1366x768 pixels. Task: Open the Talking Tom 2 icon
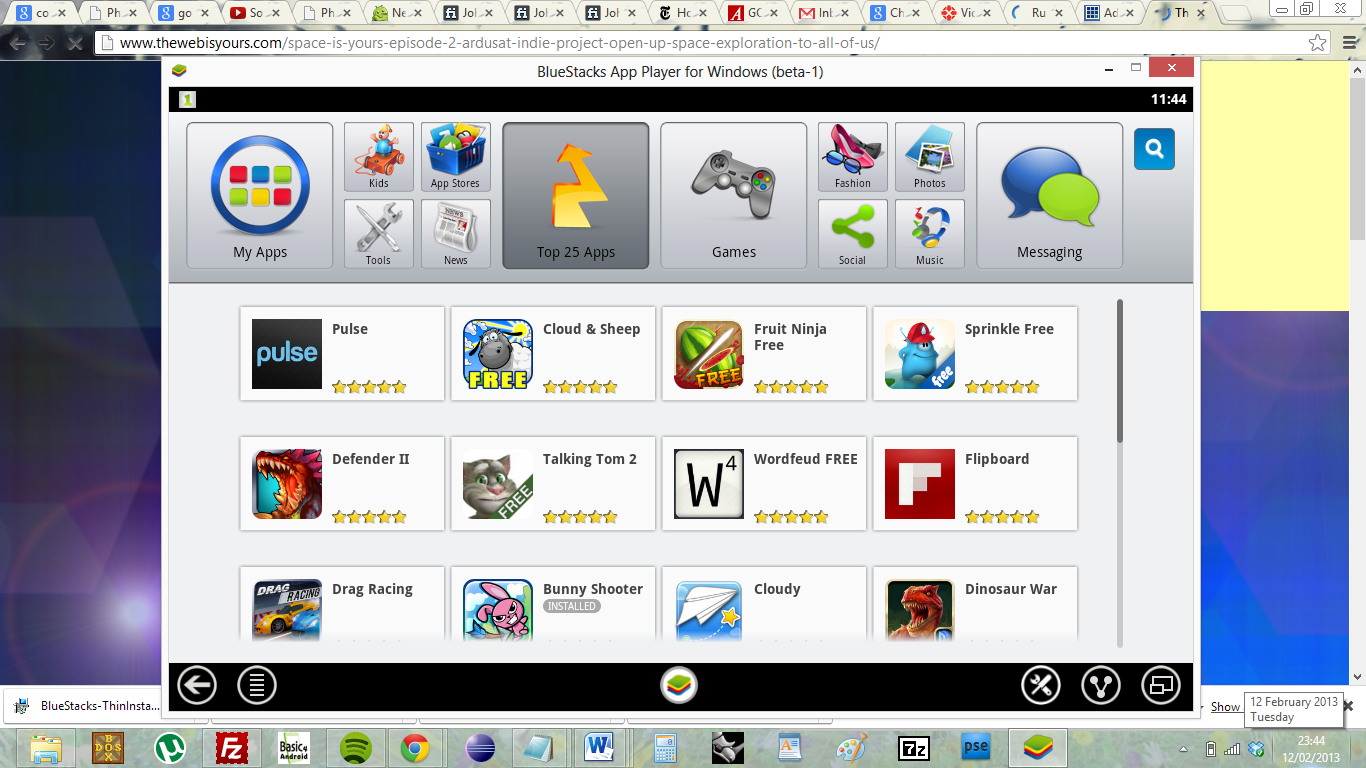pos(498,484)
